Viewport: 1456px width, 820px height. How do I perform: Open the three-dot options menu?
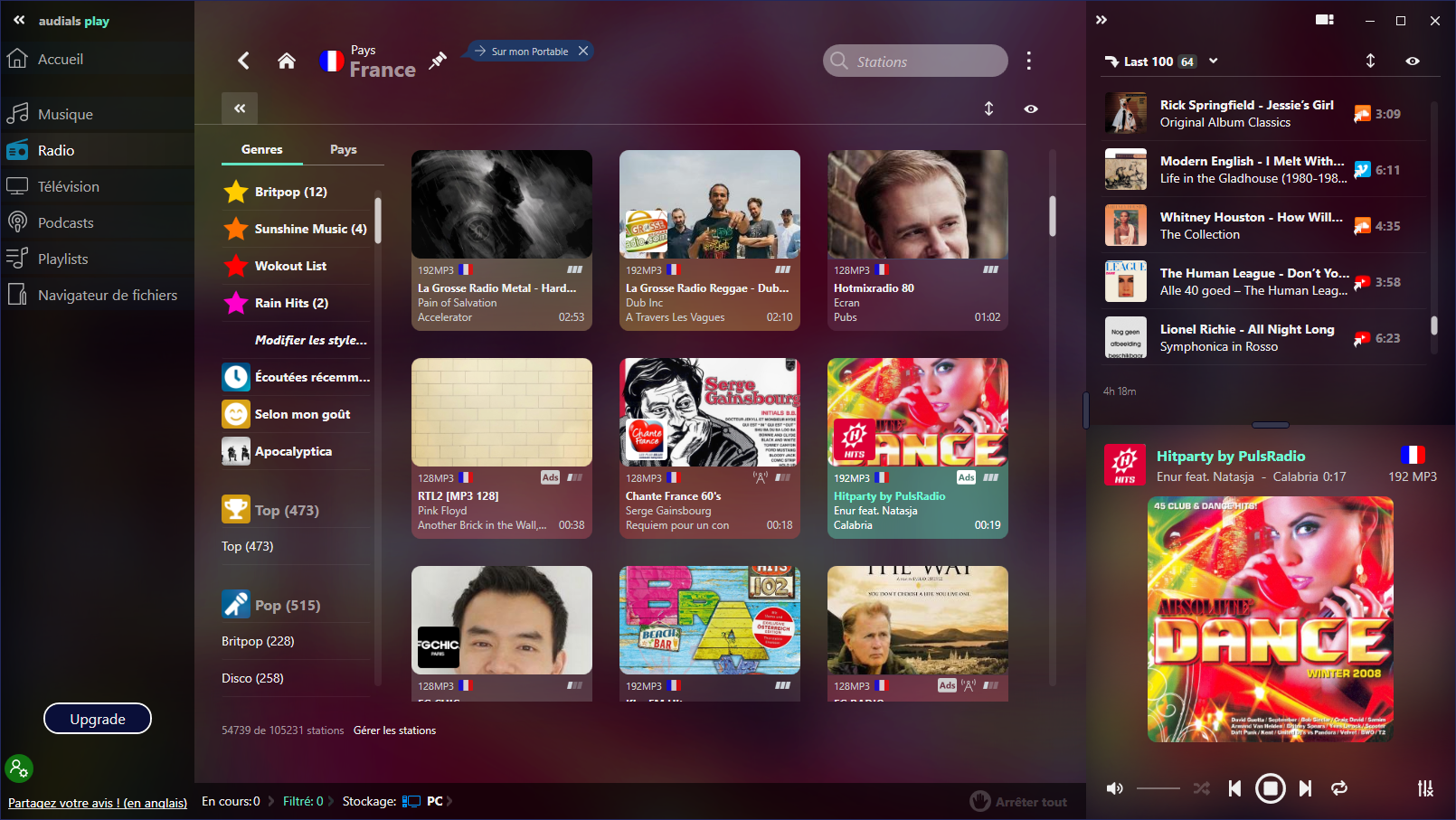tap(1028, 61)
